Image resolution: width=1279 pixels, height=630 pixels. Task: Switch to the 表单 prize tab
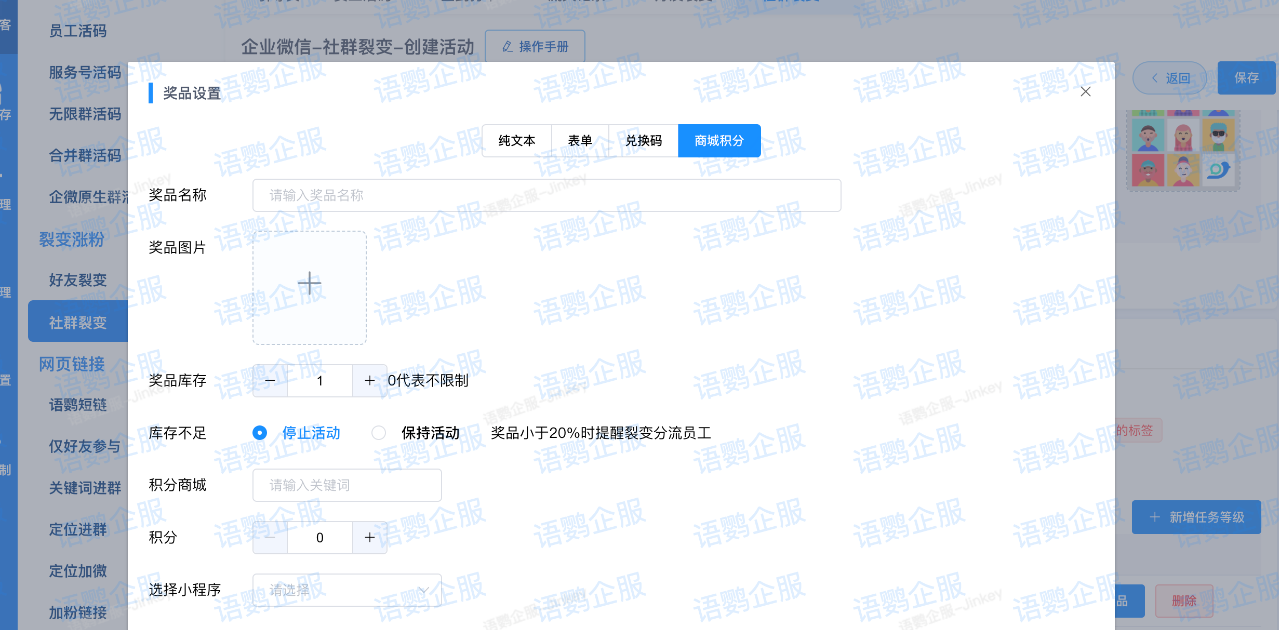tap(580, 141)
